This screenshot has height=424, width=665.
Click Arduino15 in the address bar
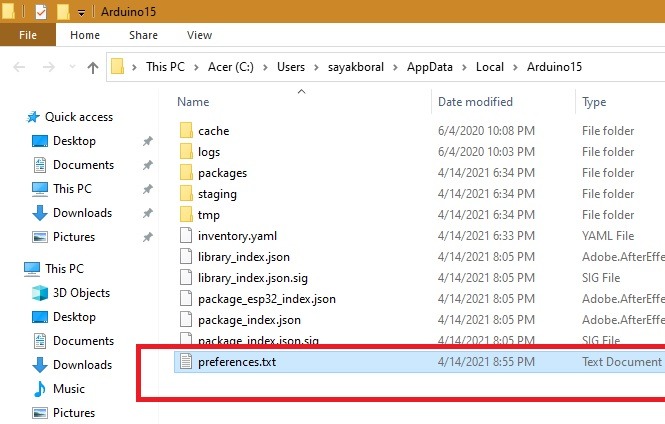tap(554, 67)
